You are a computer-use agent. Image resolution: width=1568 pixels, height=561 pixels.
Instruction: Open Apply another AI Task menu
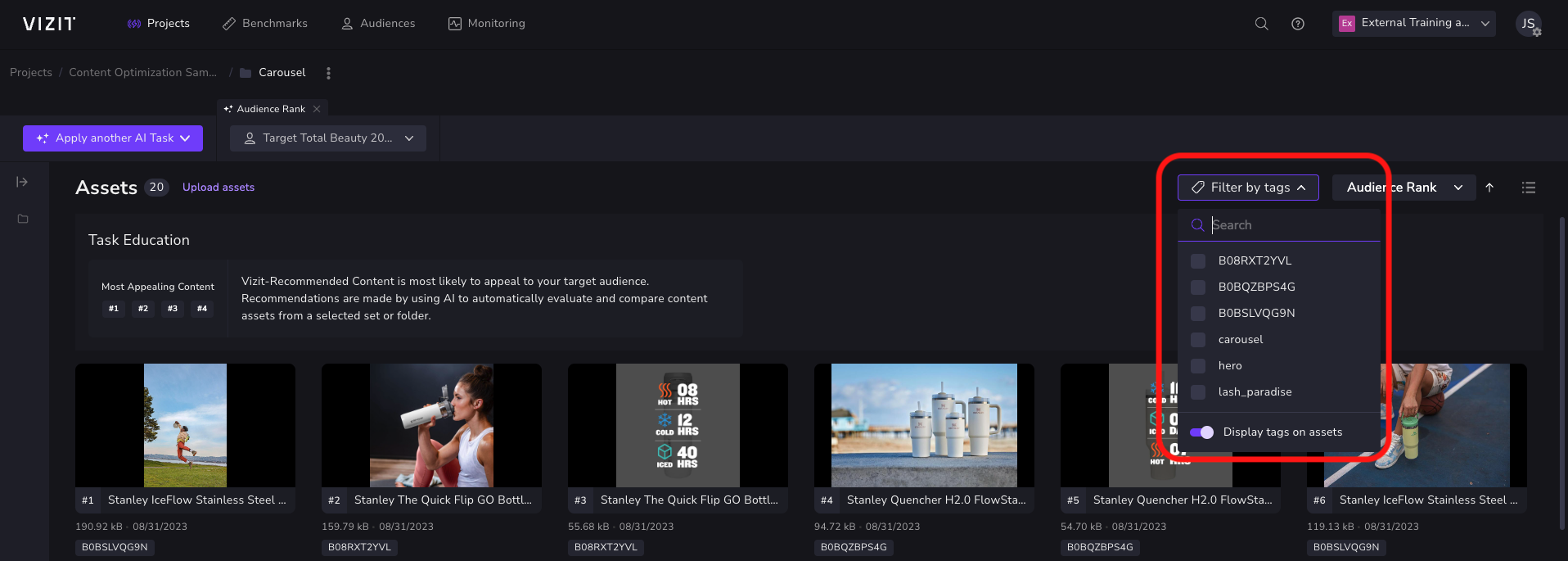tap(113, 138)
